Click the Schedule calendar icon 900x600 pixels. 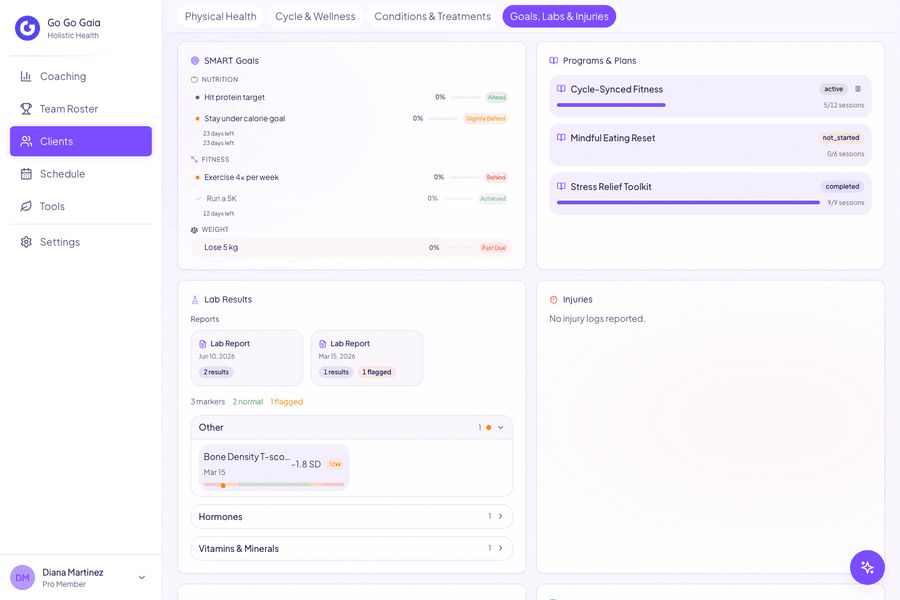click(x=26, y=174)
